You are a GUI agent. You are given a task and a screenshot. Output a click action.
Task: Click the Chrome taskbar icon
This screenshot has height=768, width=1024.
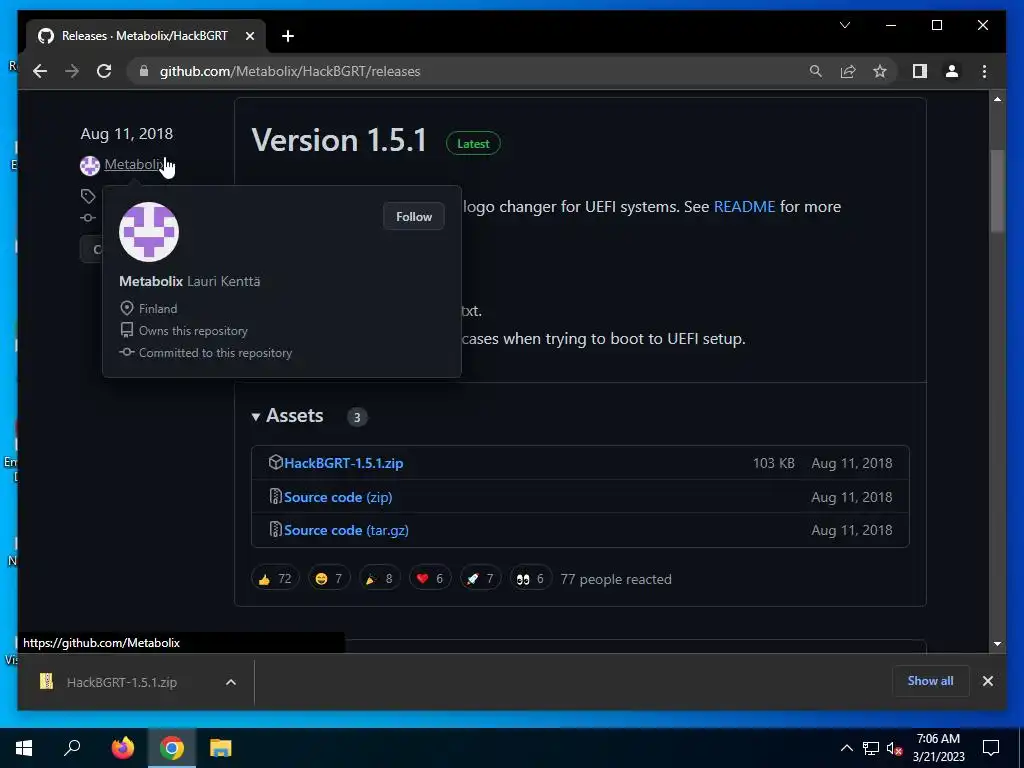pos(172,748)
